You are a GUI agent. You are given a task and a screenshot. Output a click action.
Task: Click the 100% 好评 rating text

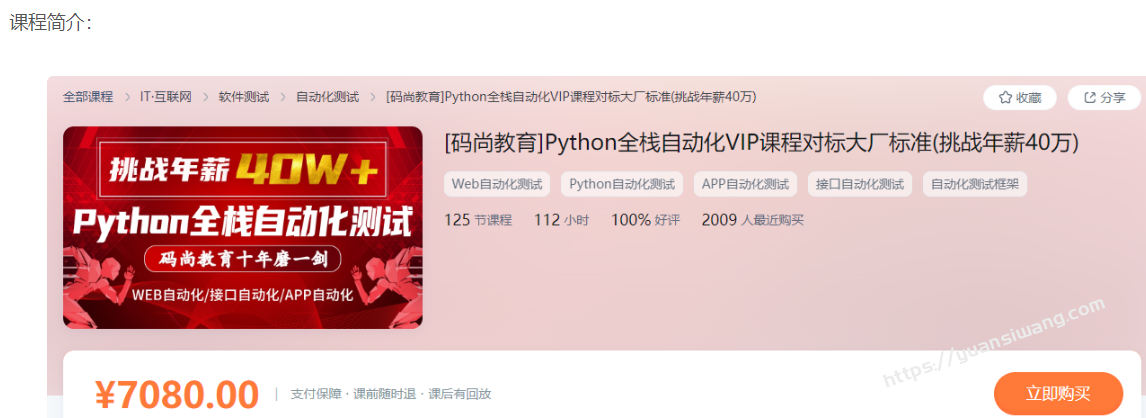[x=645, y=220]
